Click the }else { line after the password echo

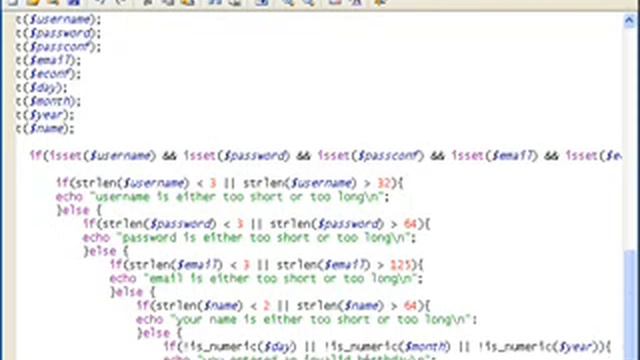click(106, 251)
